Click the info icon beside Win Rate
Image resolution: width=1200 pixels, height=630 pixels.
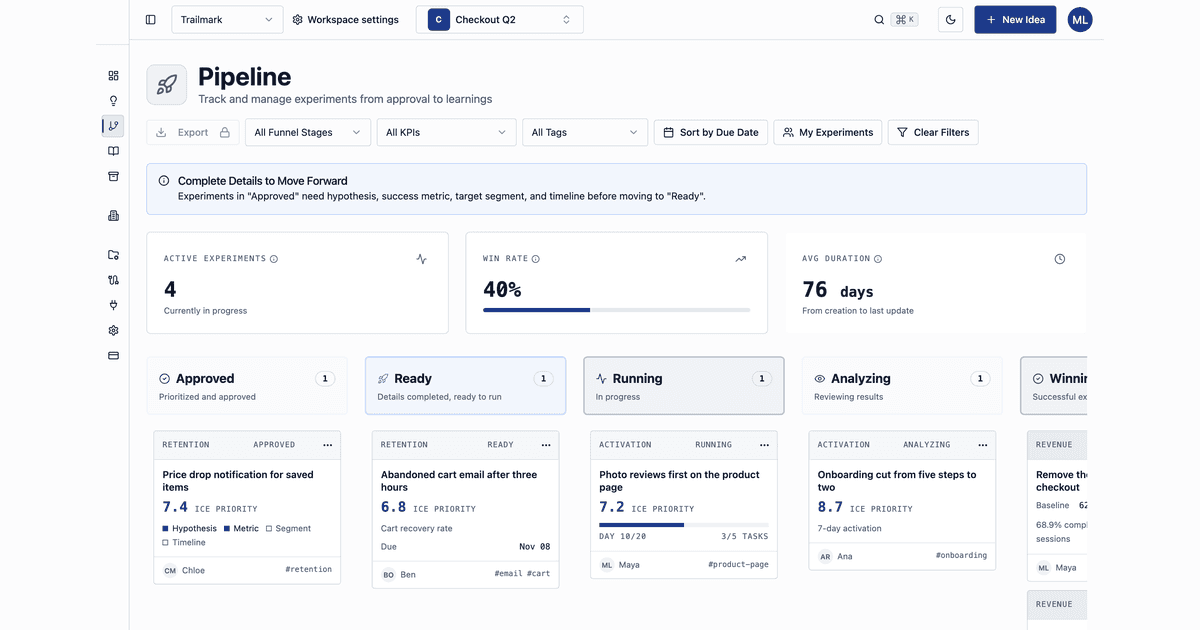tap(535, 259)
